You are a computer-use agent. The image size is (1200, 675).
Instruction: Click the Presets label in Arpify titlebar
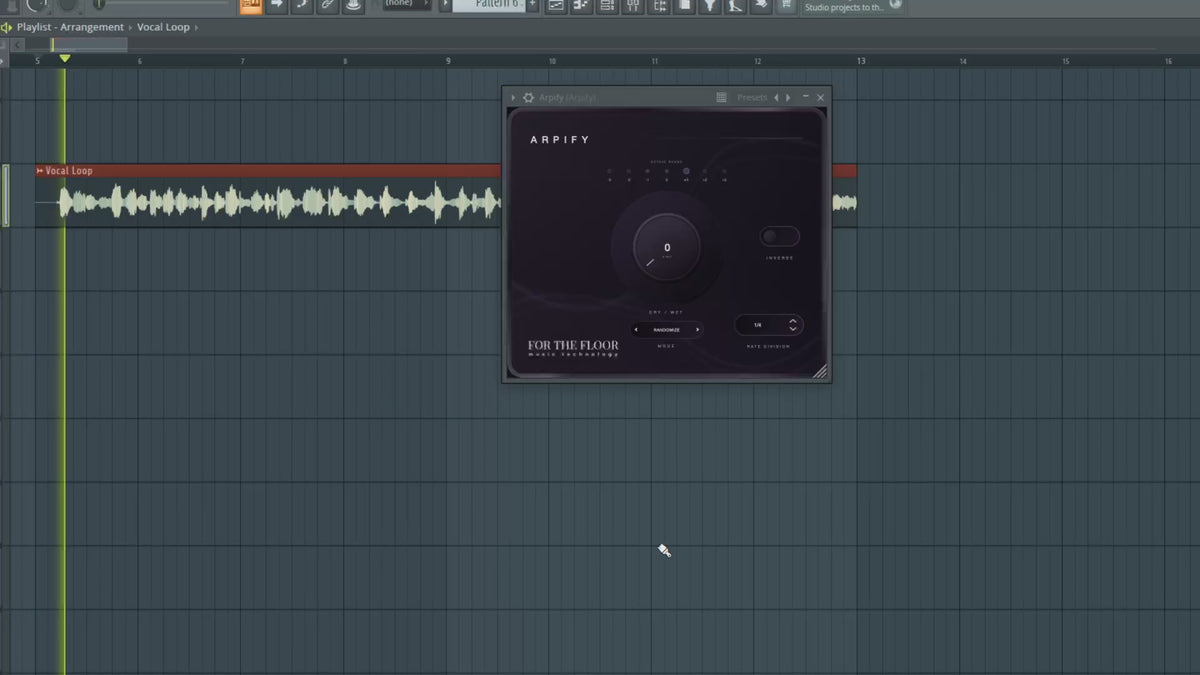click(752, 97)
